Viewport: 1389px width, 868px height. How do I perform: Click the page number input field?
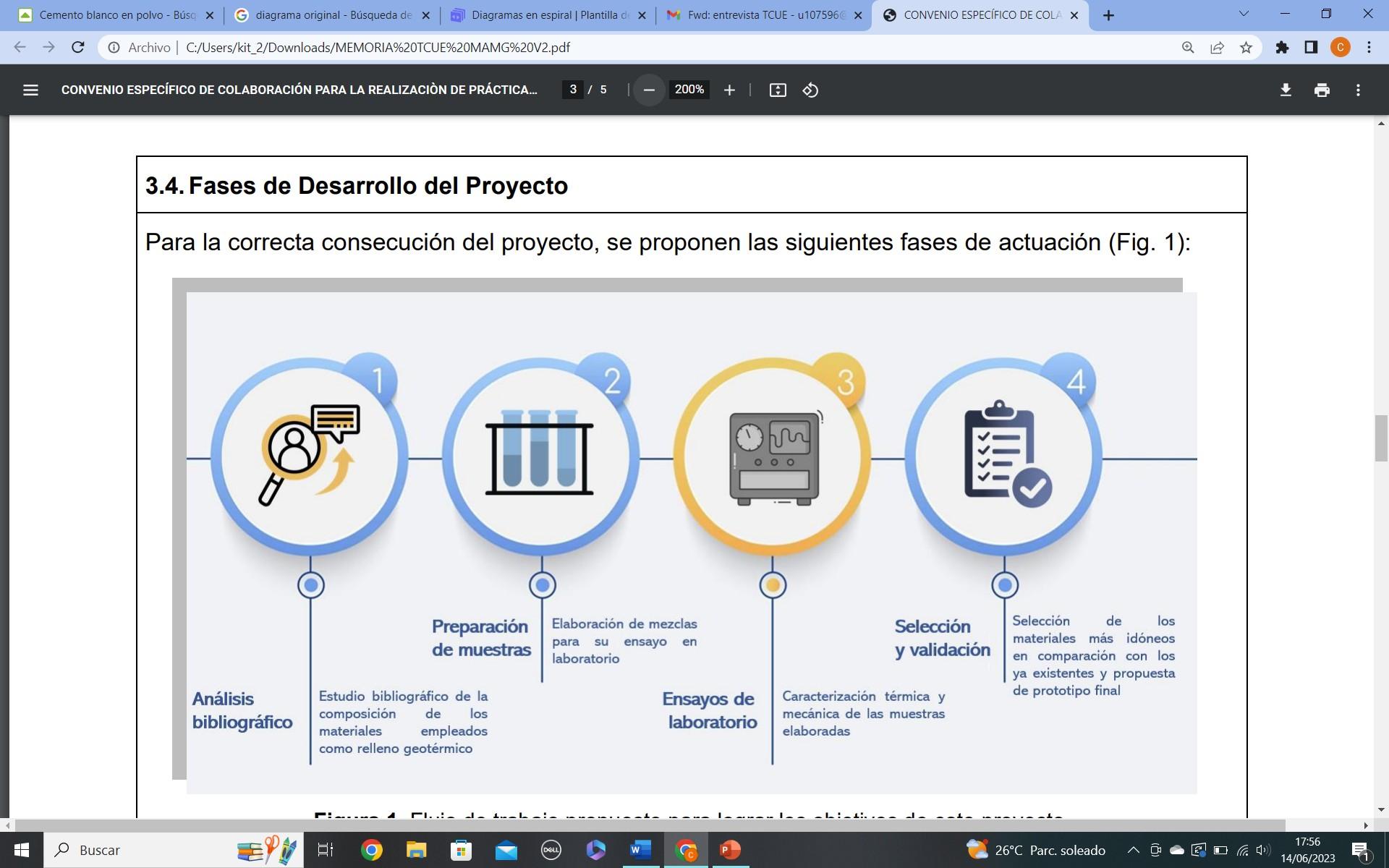tap(572, 90)
